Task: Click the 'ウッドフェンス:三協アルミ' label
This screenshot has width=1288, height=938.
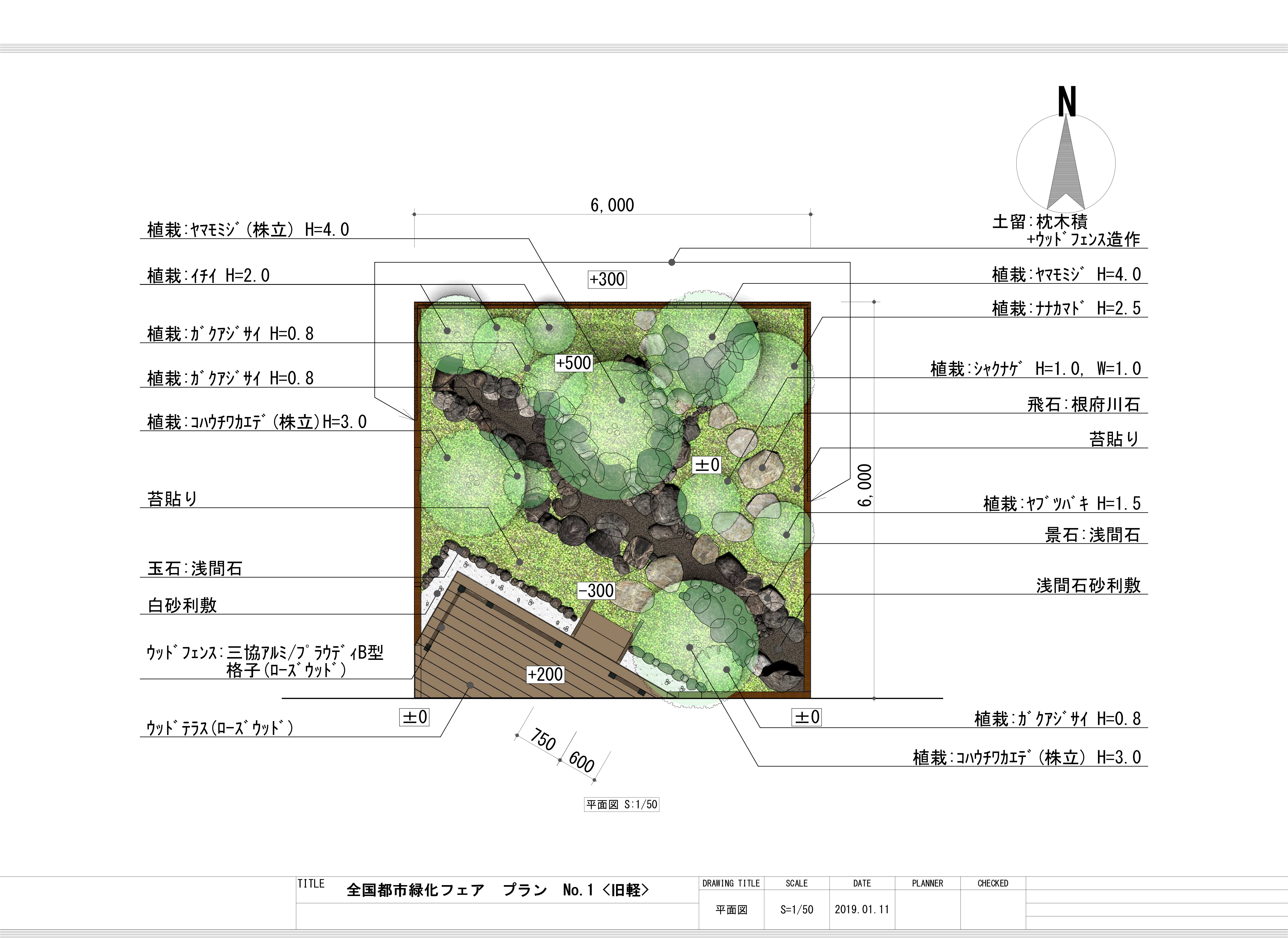Action: [265, 661]
